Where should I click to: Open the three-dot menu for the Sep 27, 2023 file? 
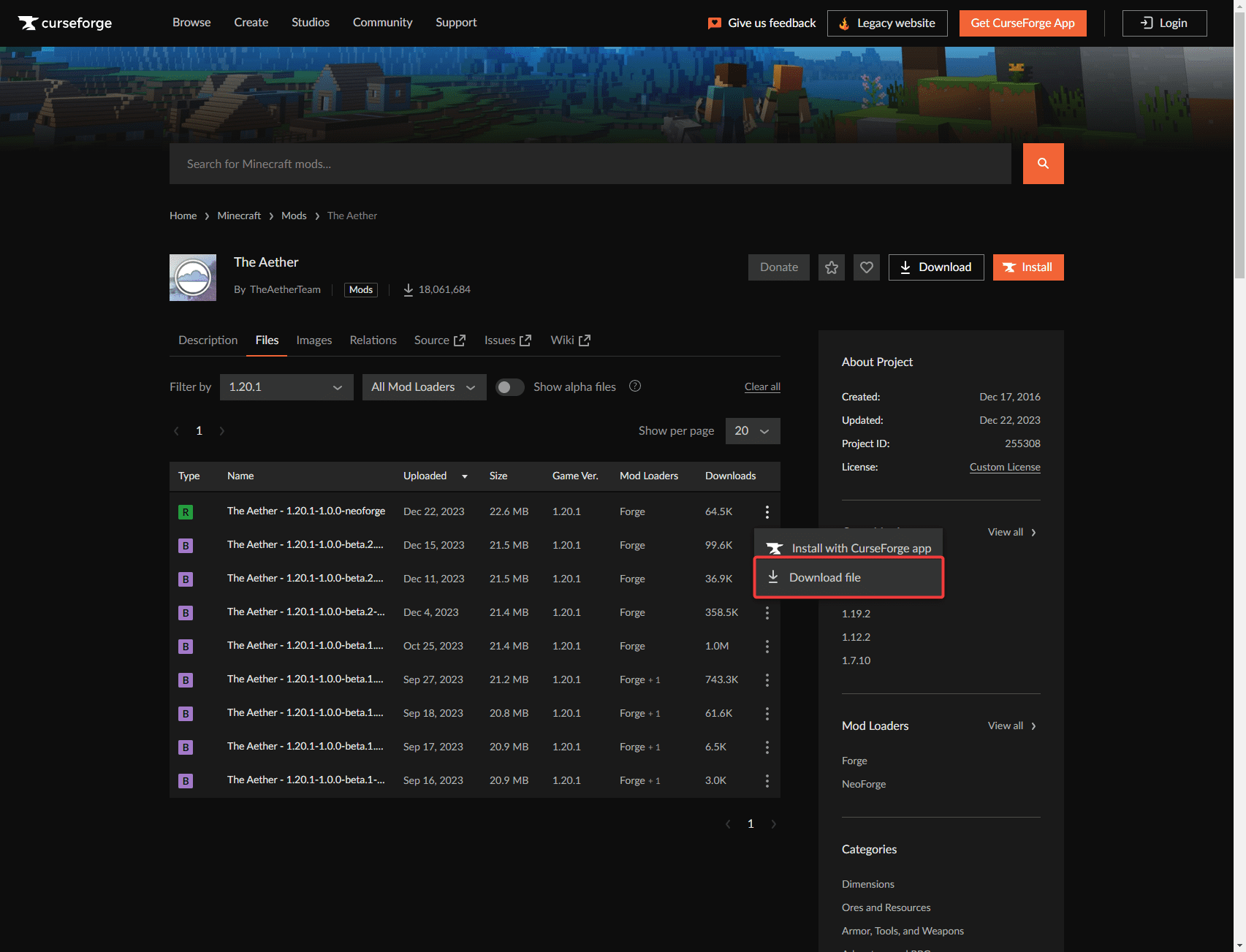click(767, 679)
